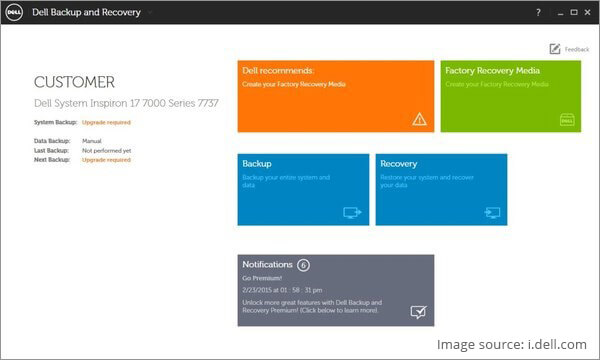Minimize the Dell Backup and Recovery window
The height and width of the screenshot is (360, 600).
[560, 13]
